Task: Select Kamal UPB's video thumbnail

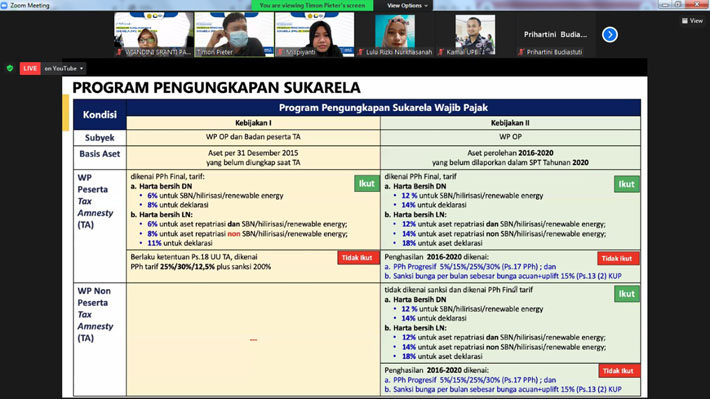Action: 475,35
